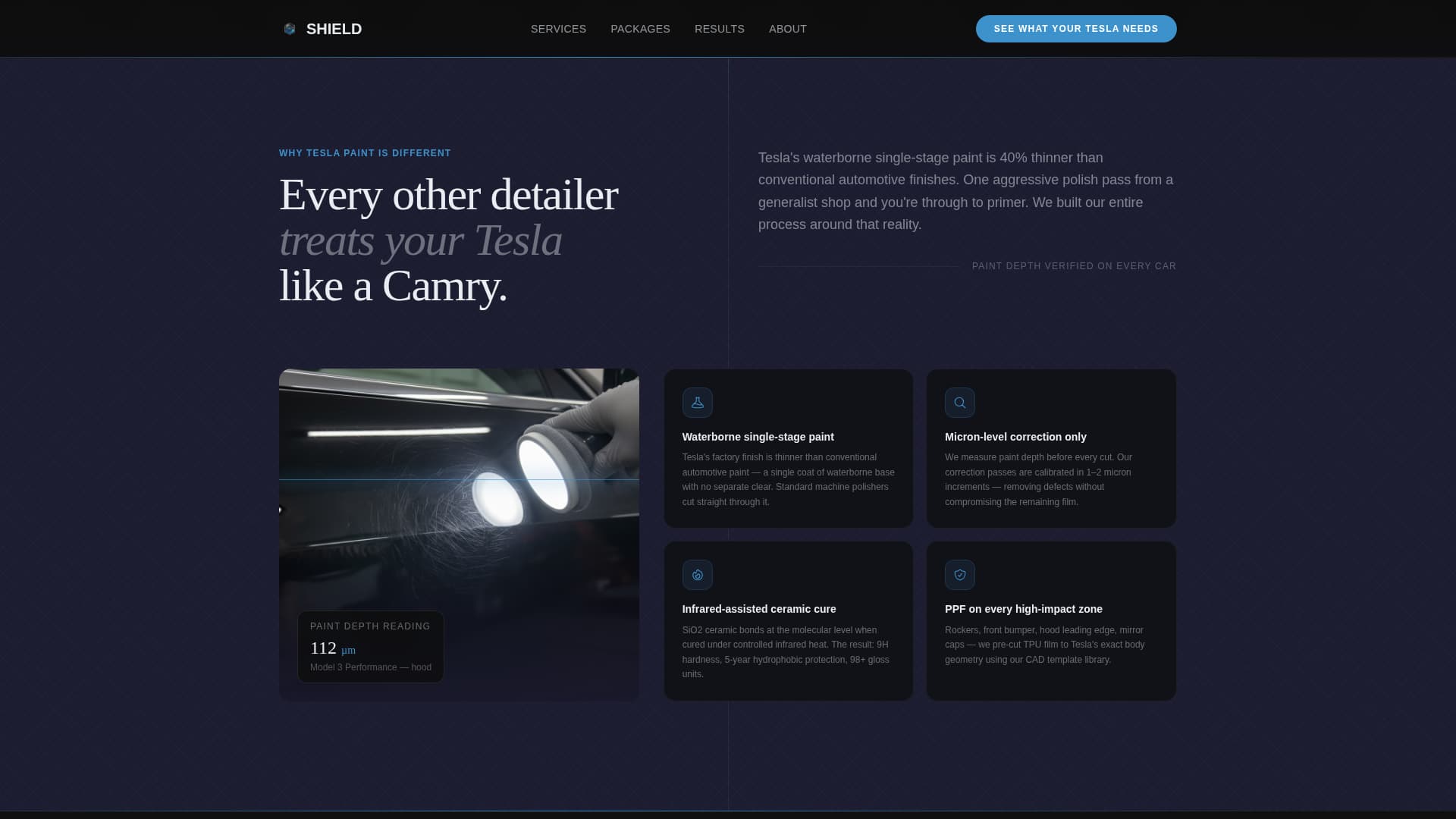1456x819 pixels.
Task: Click 'Model 3 Performance — hood' caption
Action: tap(370, 667)
